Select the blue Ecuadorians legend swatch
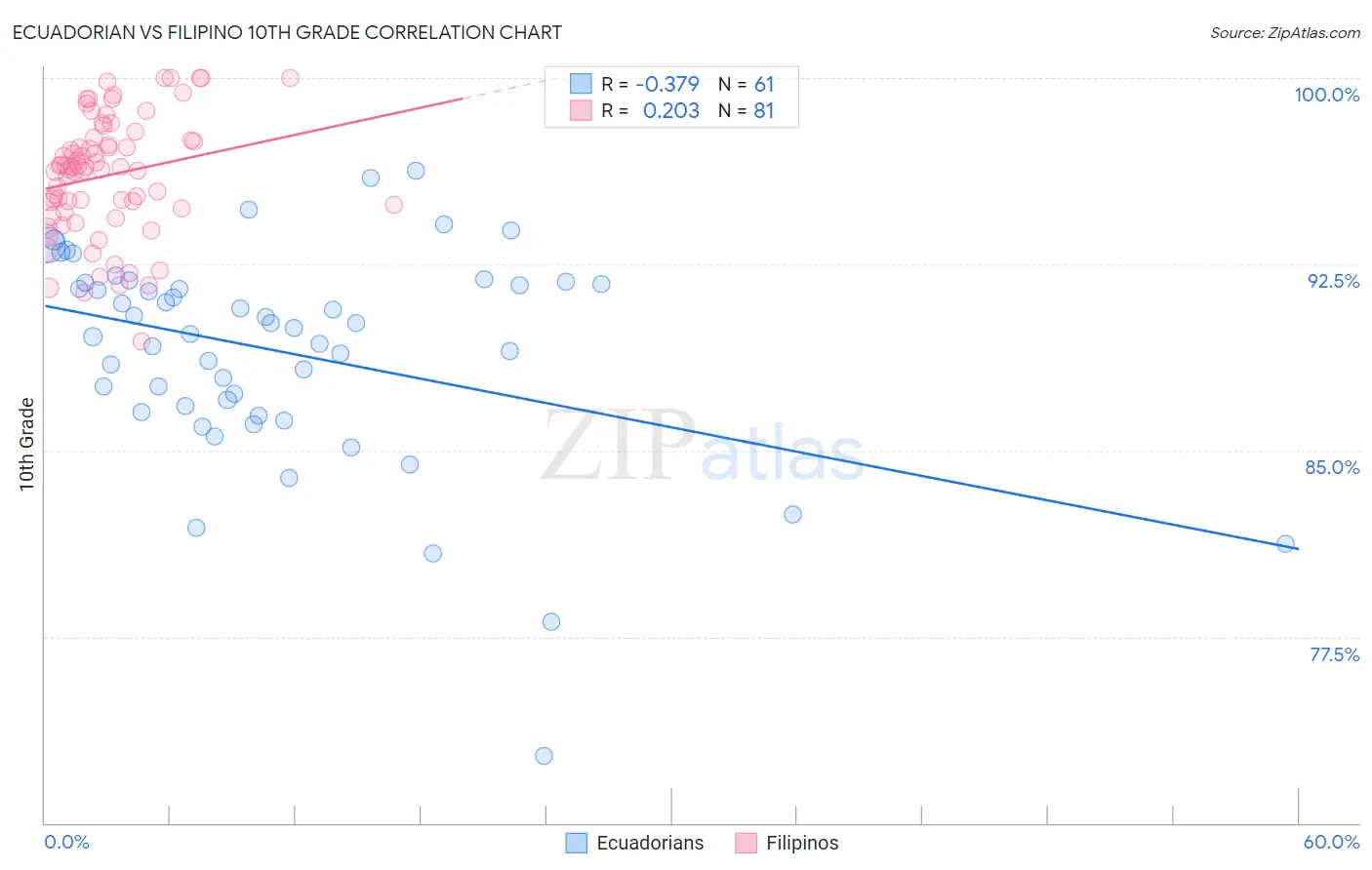The height and width of the screenshot is (870, 1372). pos(577,843)
